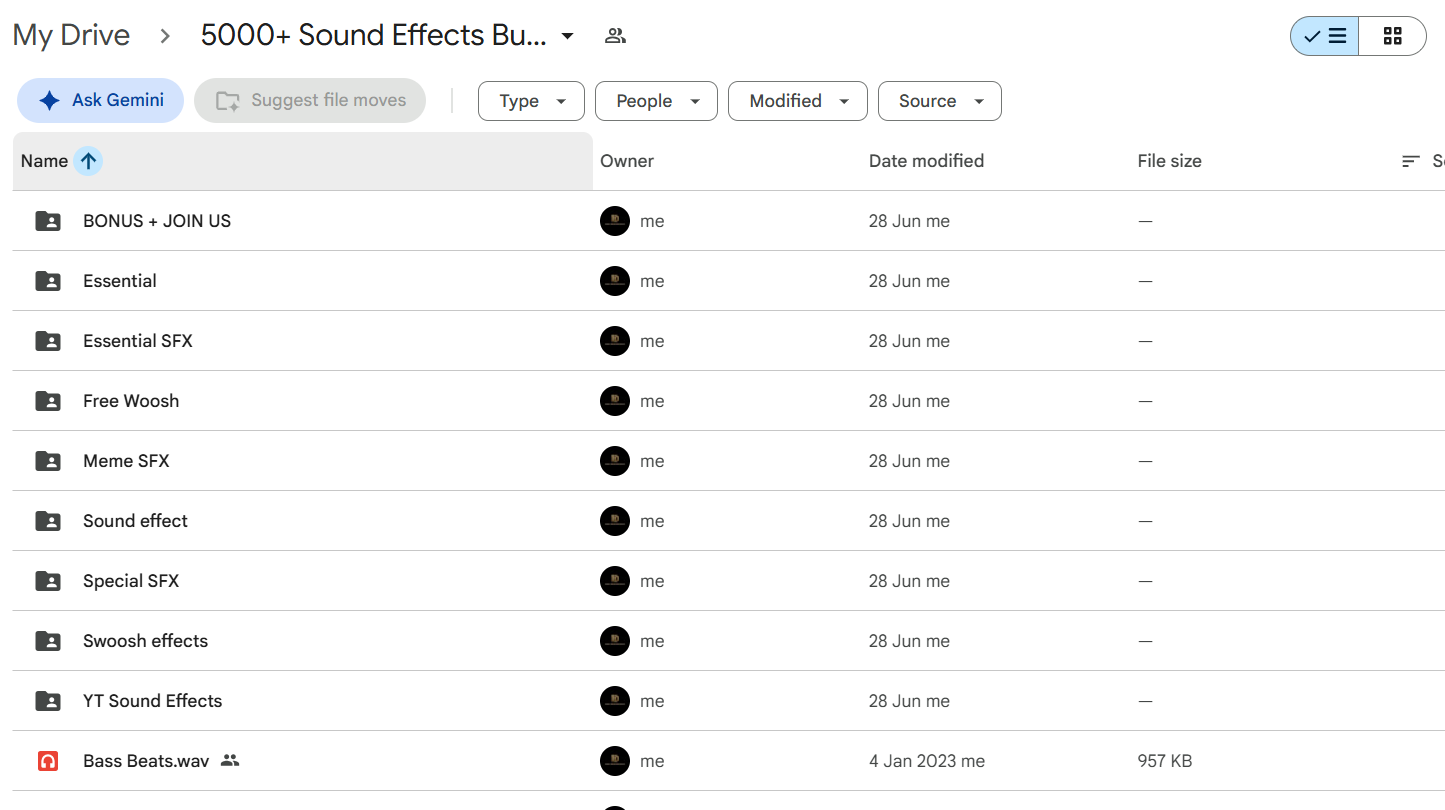Select the Free Woosh folder icon

point(48,401)
